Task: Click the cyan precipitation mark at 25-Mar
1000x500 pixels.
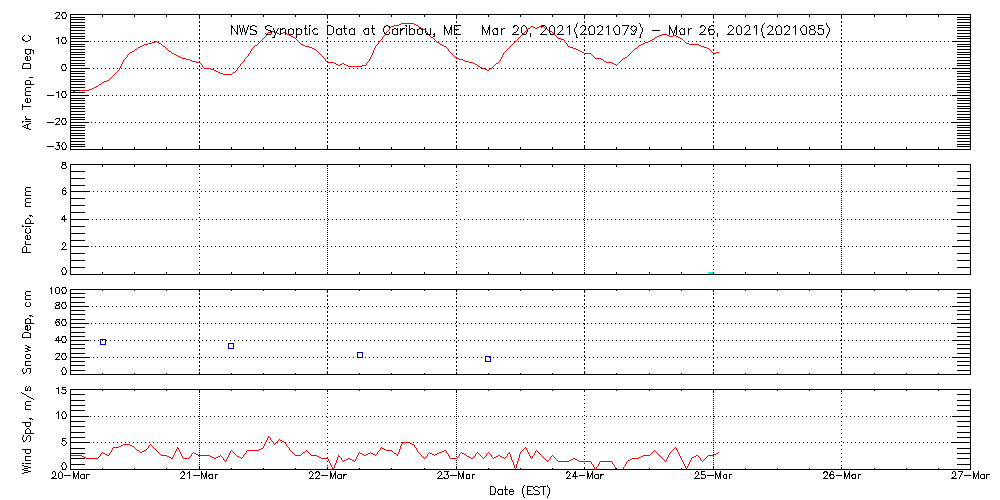Action: point(711,272)
